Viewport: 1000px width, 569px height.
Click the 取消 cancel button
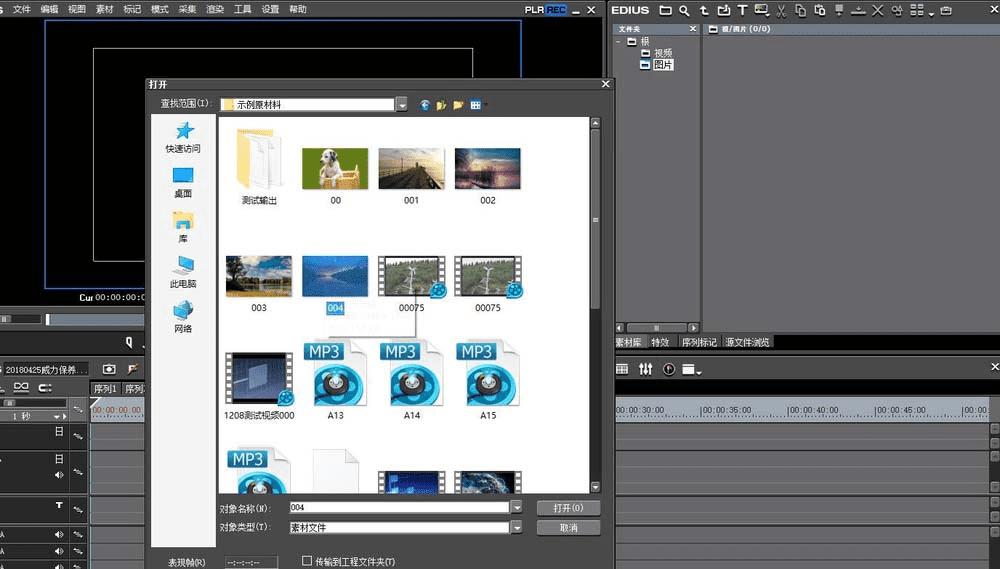[568, 527]
